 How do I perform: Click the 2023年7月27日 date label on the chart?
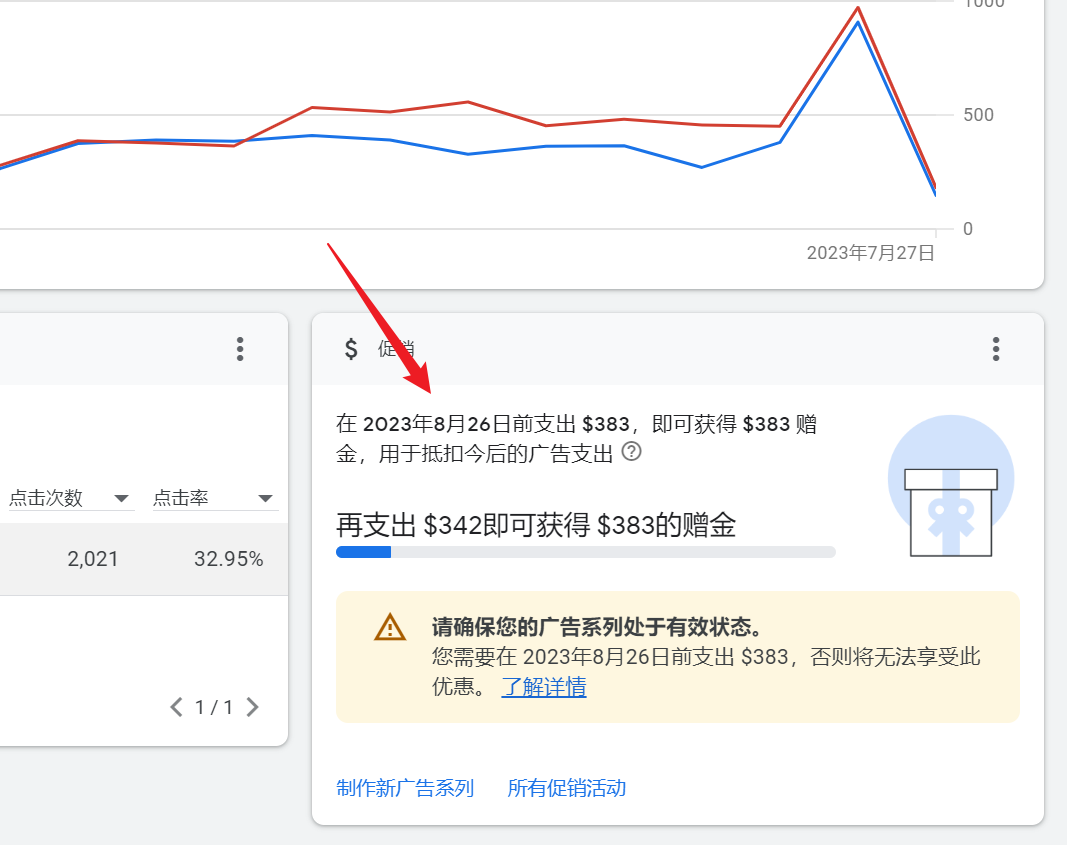click(870, 253)
